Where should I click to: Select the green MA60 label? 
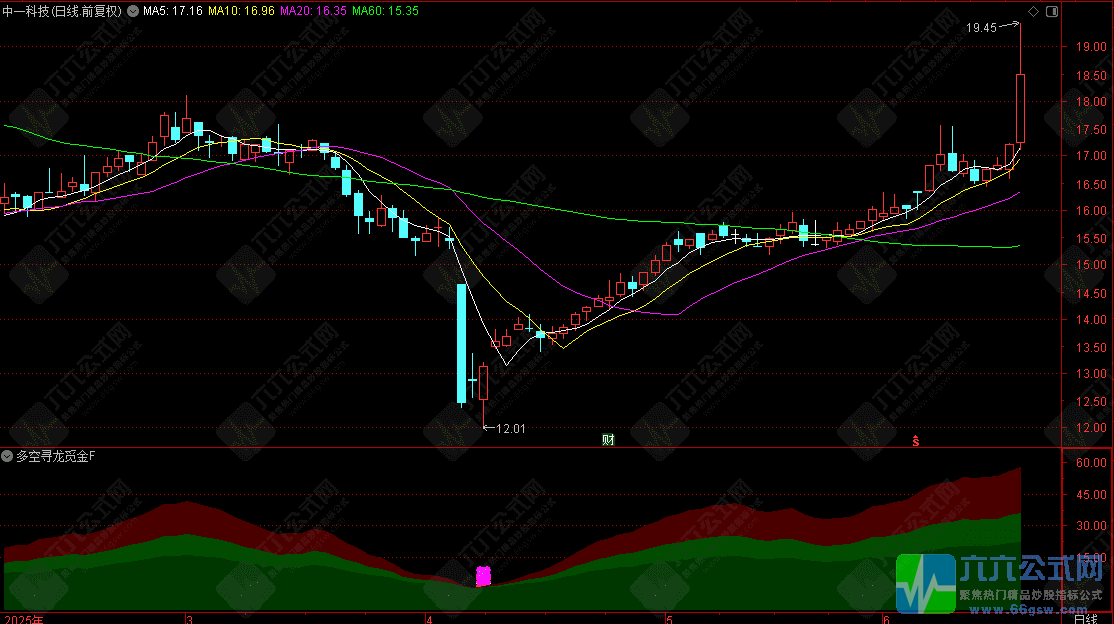click(x=385, y=11)
